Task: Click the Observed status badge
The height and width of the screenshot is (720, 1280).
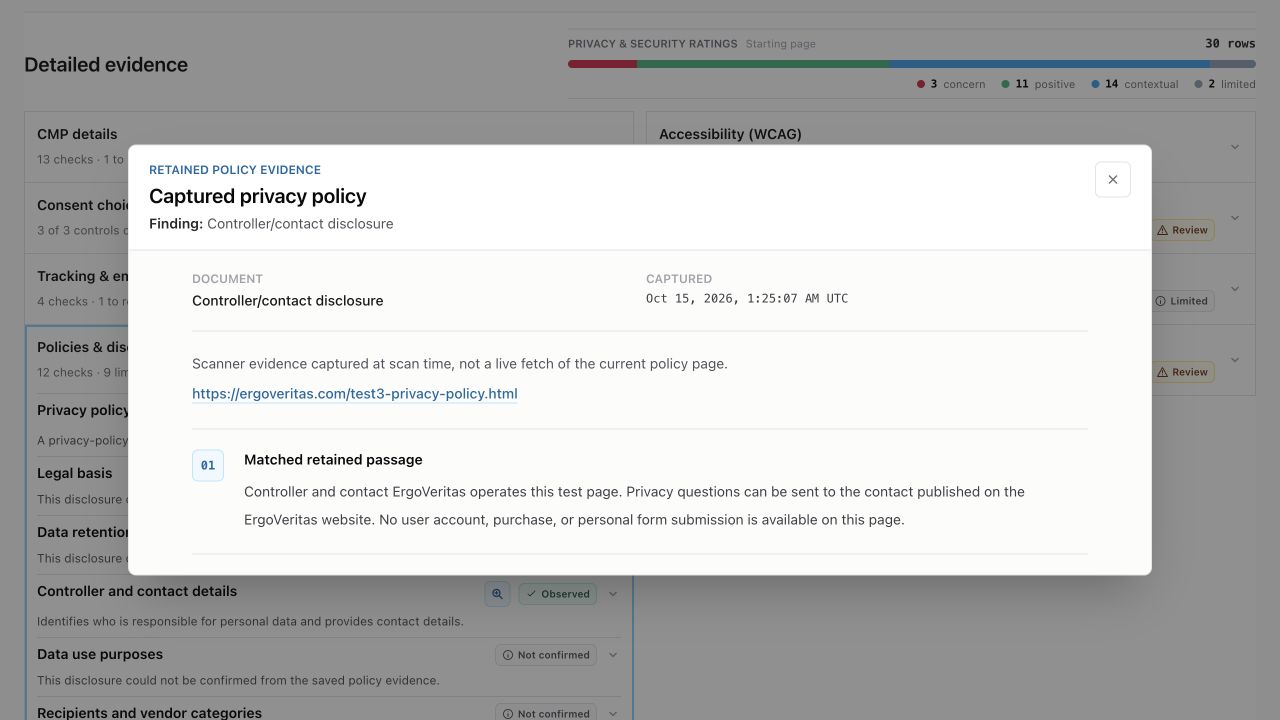Action: tap(557, 594)
